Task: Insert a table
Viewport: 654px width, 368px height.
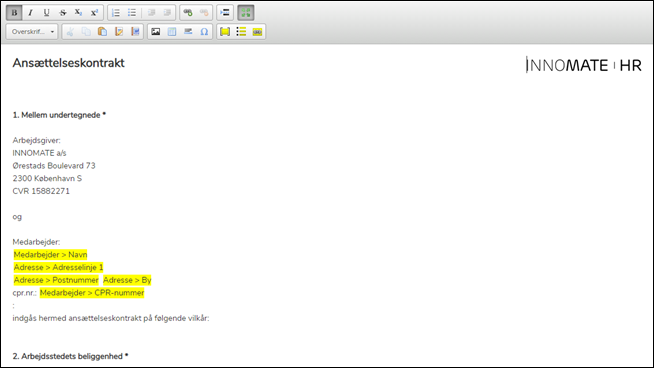Action: point(172,32)
